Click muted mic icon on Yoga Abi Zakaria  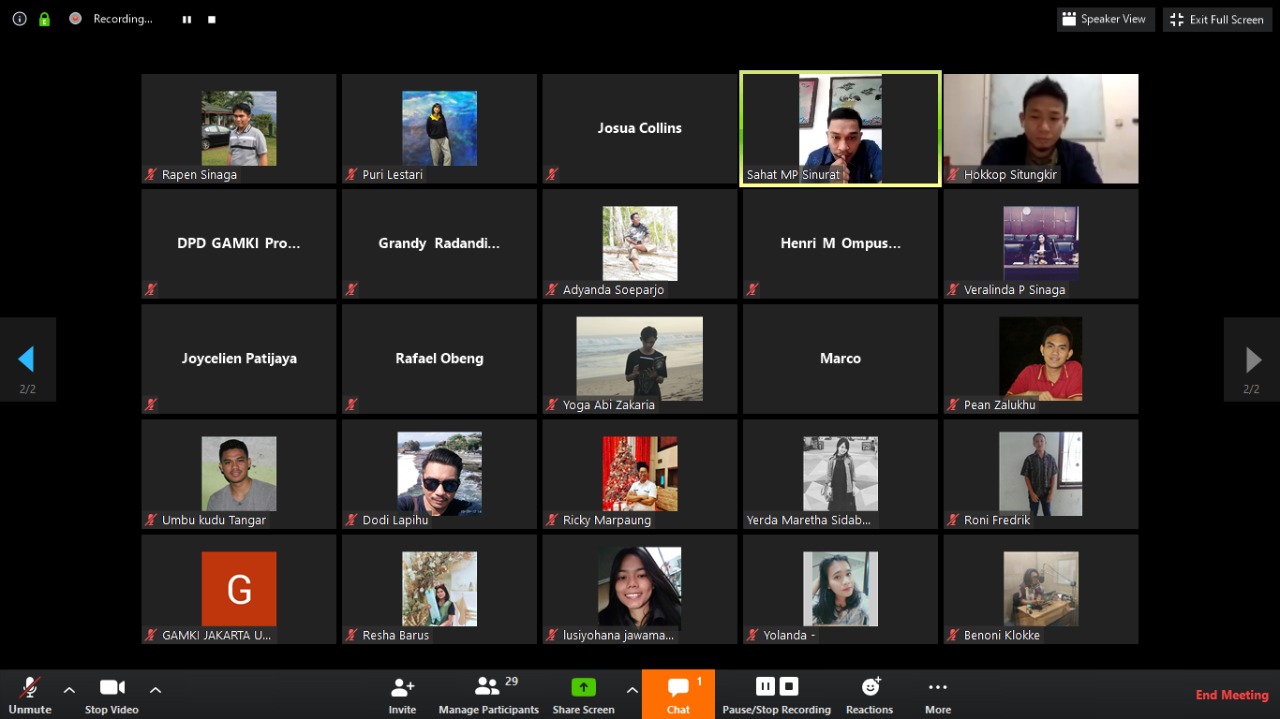553,405
